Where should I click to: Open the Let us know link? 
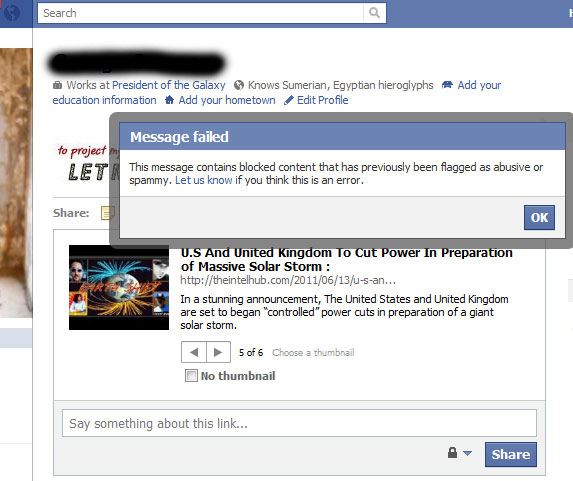coord(204,180)
